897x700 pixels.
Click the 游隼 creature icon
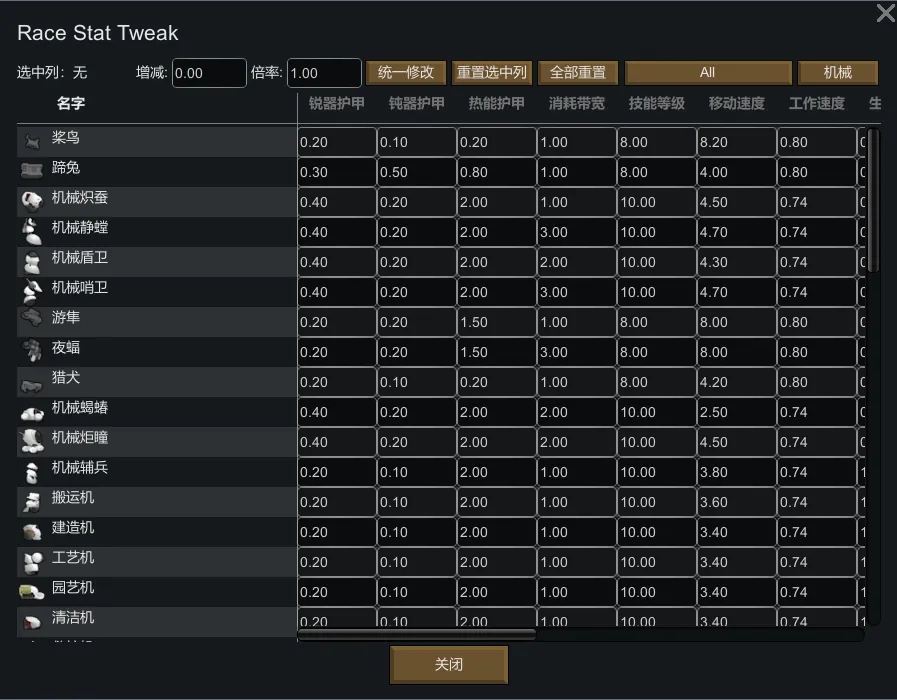31,320
